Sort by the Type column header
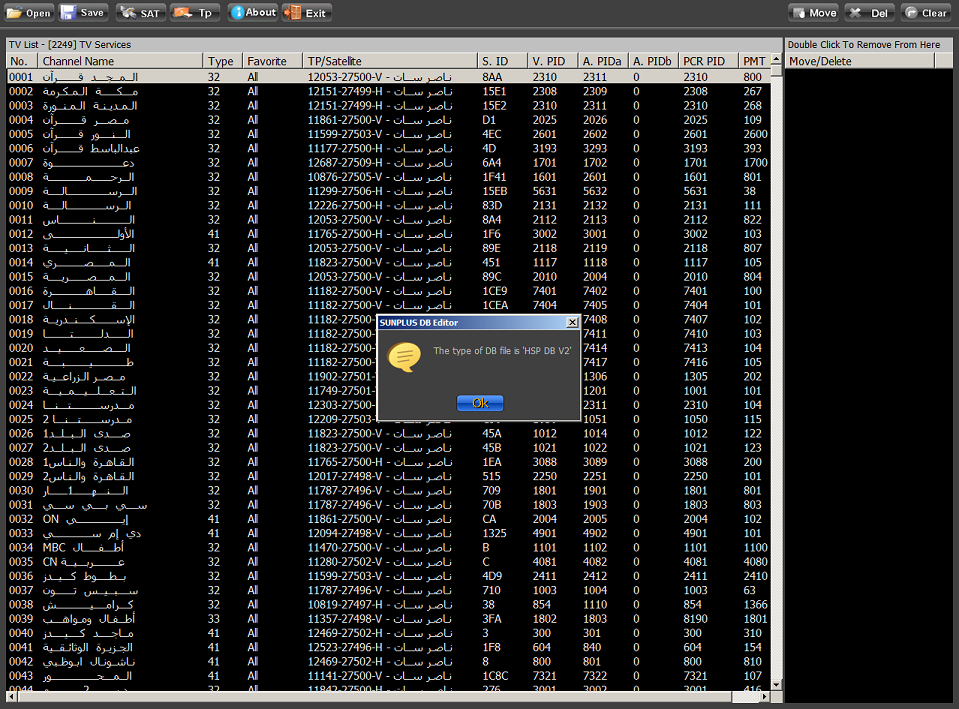The height and width of the screenshot is (709, 959). coord(223,61)
